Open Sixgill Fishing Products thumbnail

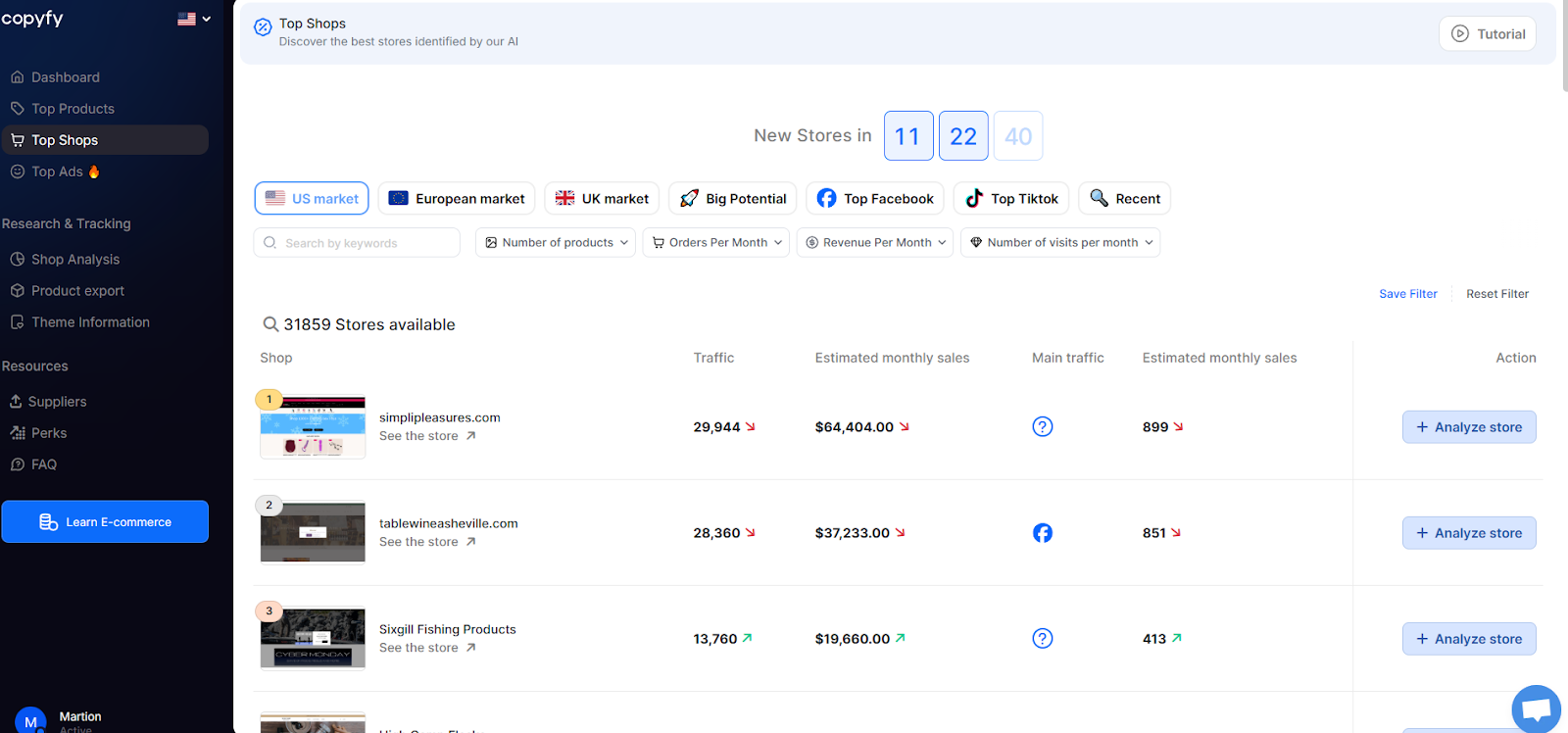(x=313, y=639)
